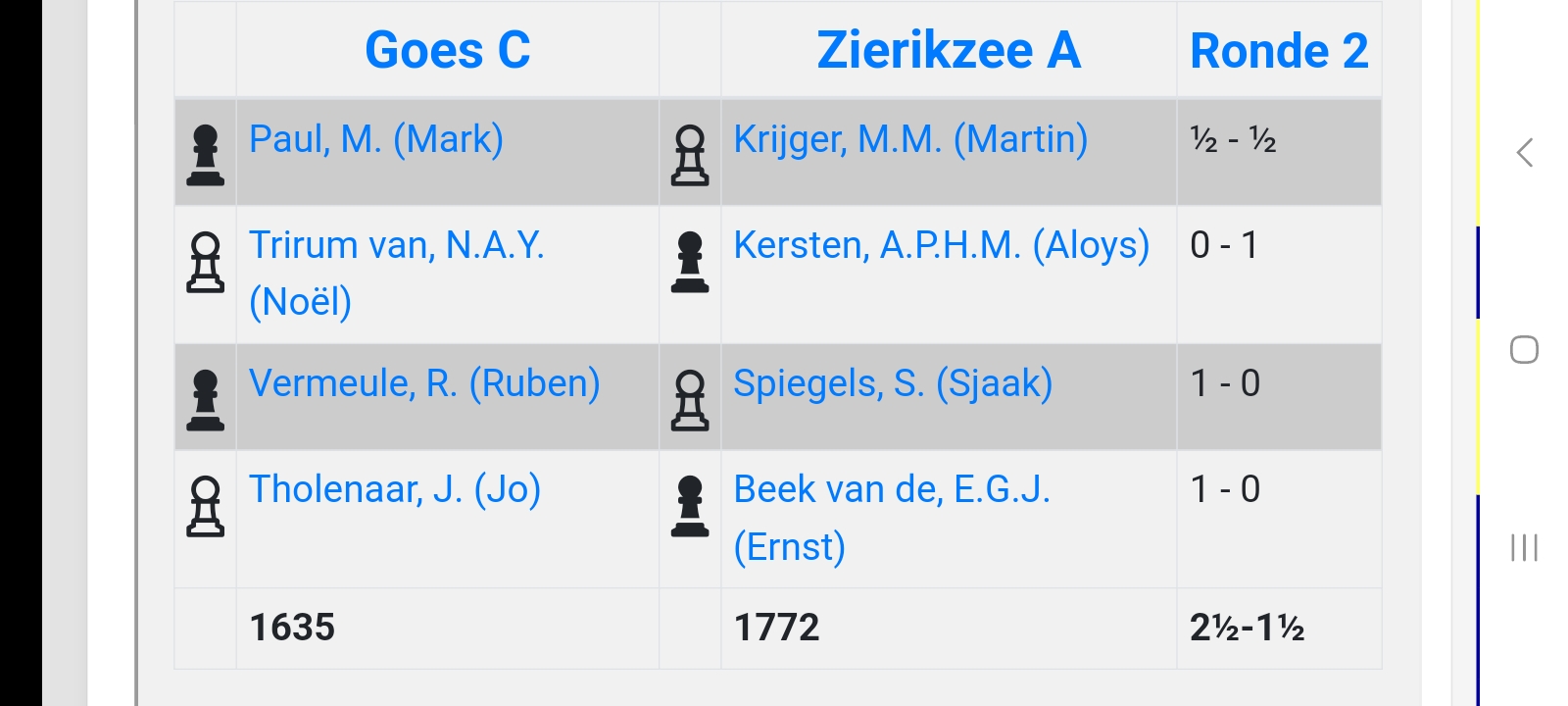Click the black pawn icon beside Paul, M.
This screenshot has height=706, width=1568.
205,155
